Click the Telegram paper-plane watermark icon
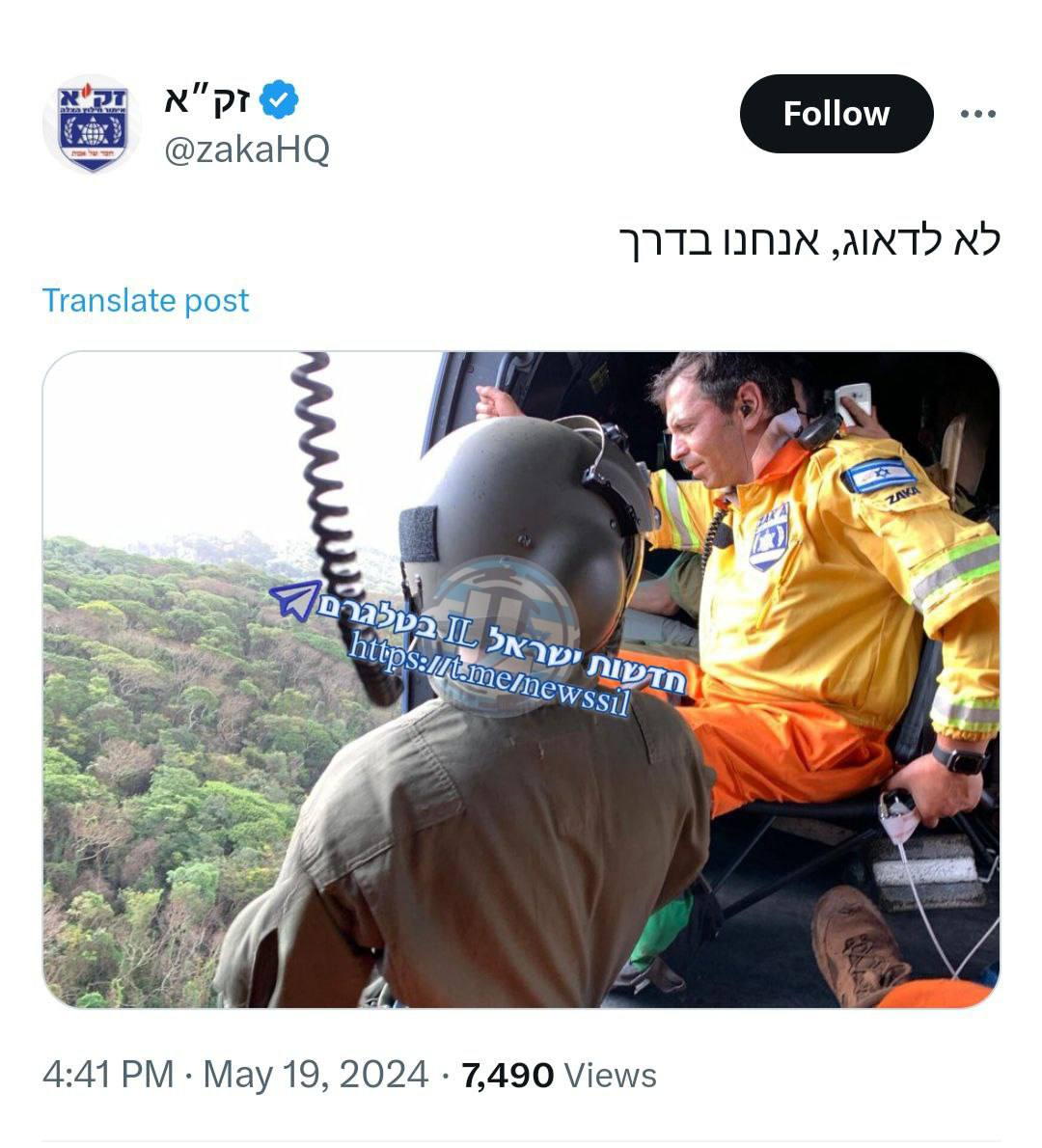The height and width of the screenshot is (1148, 1042). (x=296, y=600)
